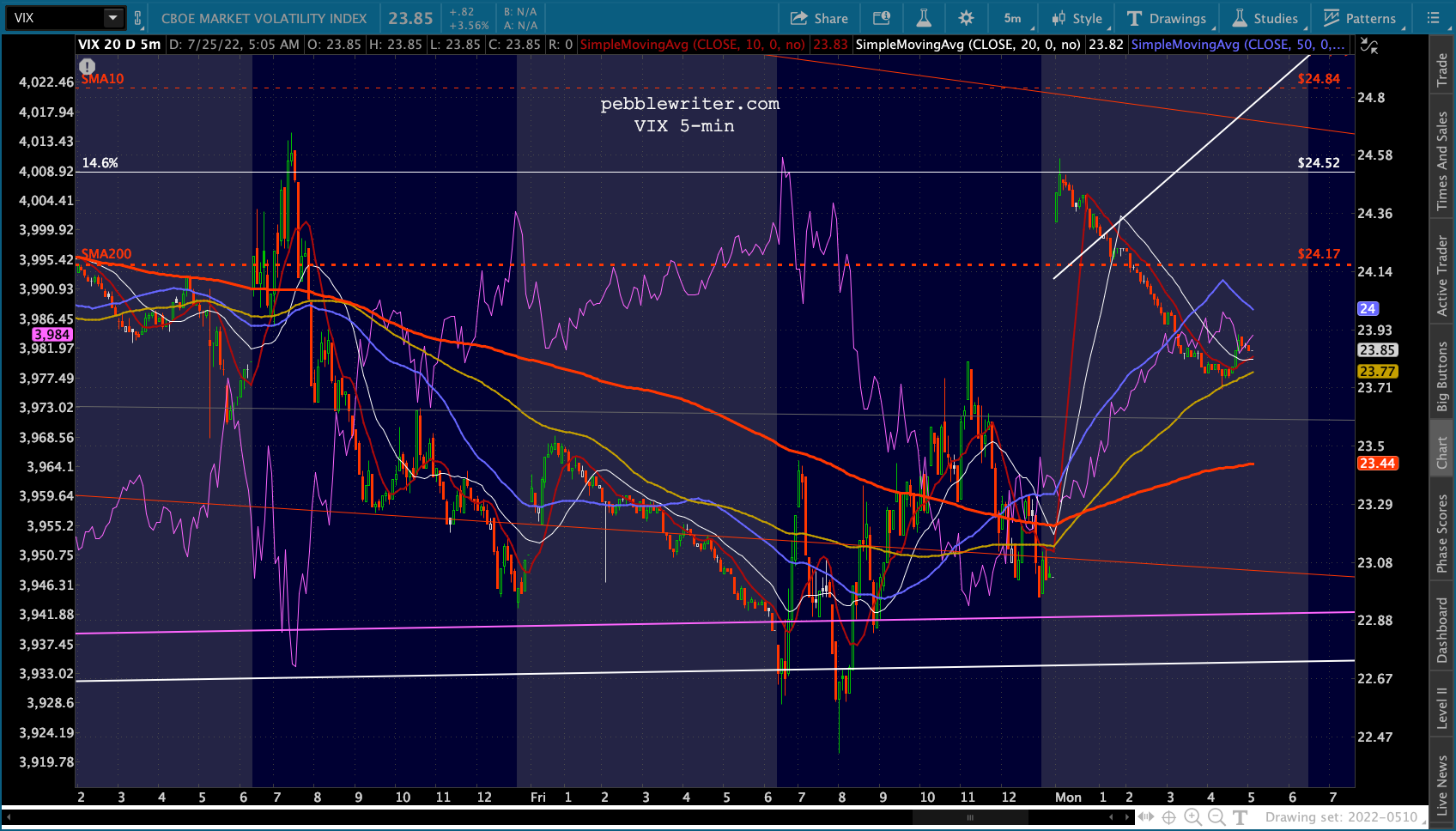Click the zoom out magnifier icon

click(x=1216, y=817)
